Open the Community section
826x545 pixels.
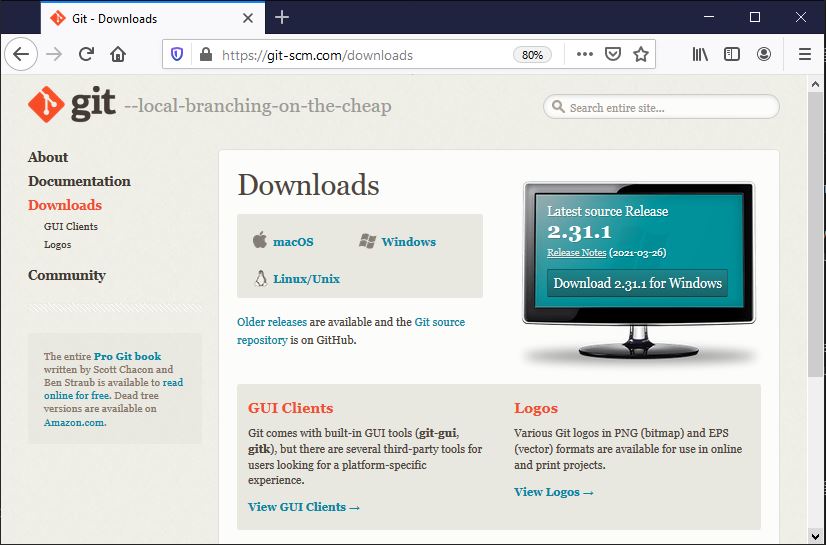point(67,275)
